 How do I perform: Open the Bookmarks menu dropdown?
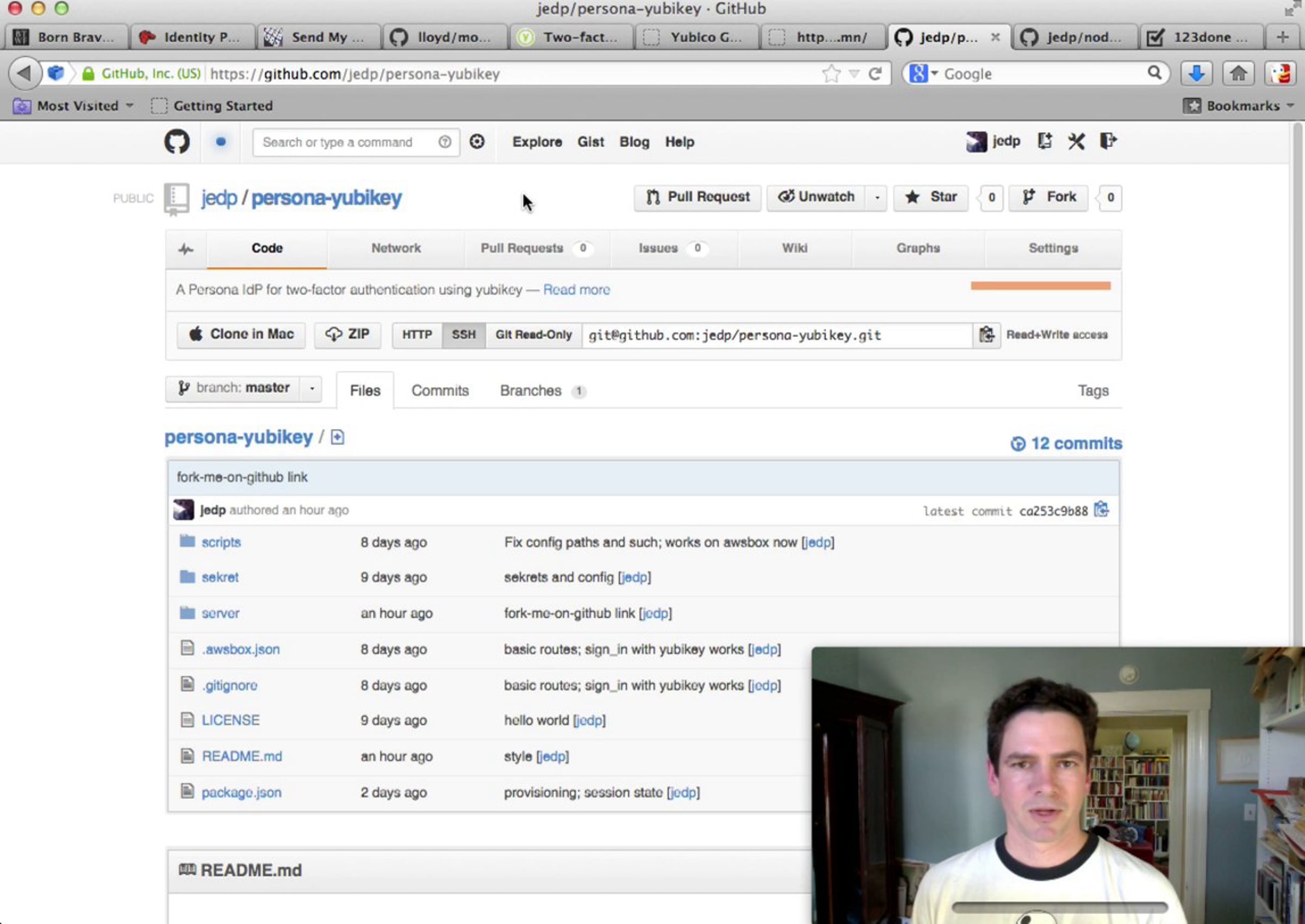coord(1239,106)
